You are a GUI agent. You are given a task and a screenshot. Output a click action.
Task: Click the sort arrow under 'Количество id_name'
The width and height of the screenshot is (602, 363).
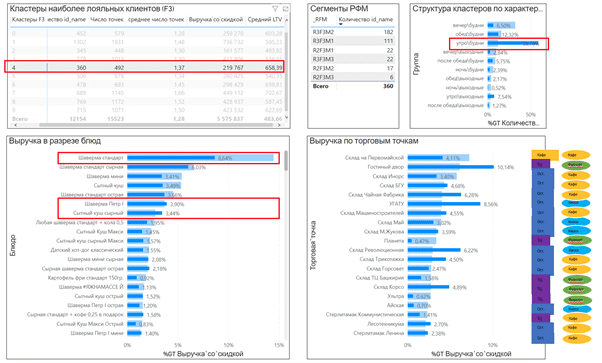341,24
